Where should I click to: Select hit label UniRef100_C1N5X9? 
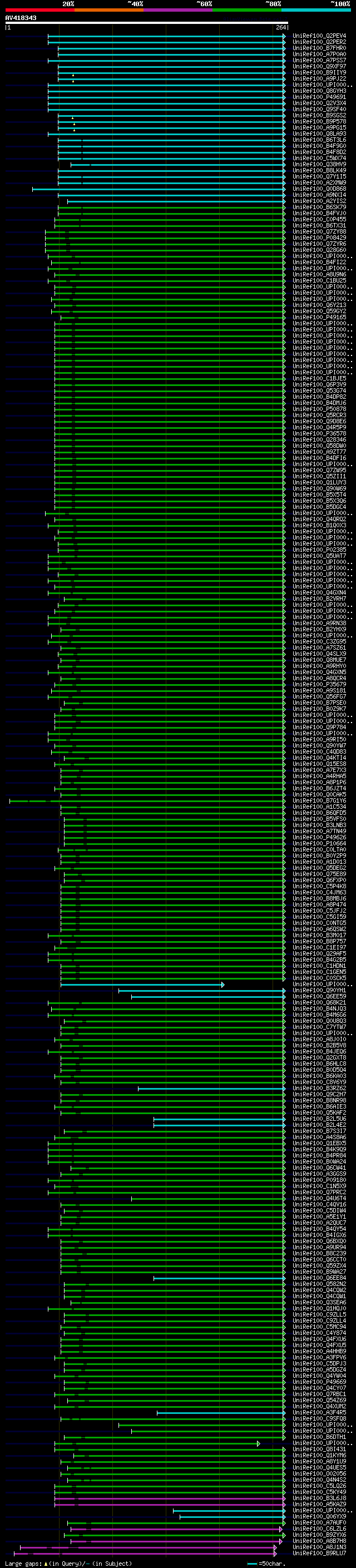coord(319,1186)
